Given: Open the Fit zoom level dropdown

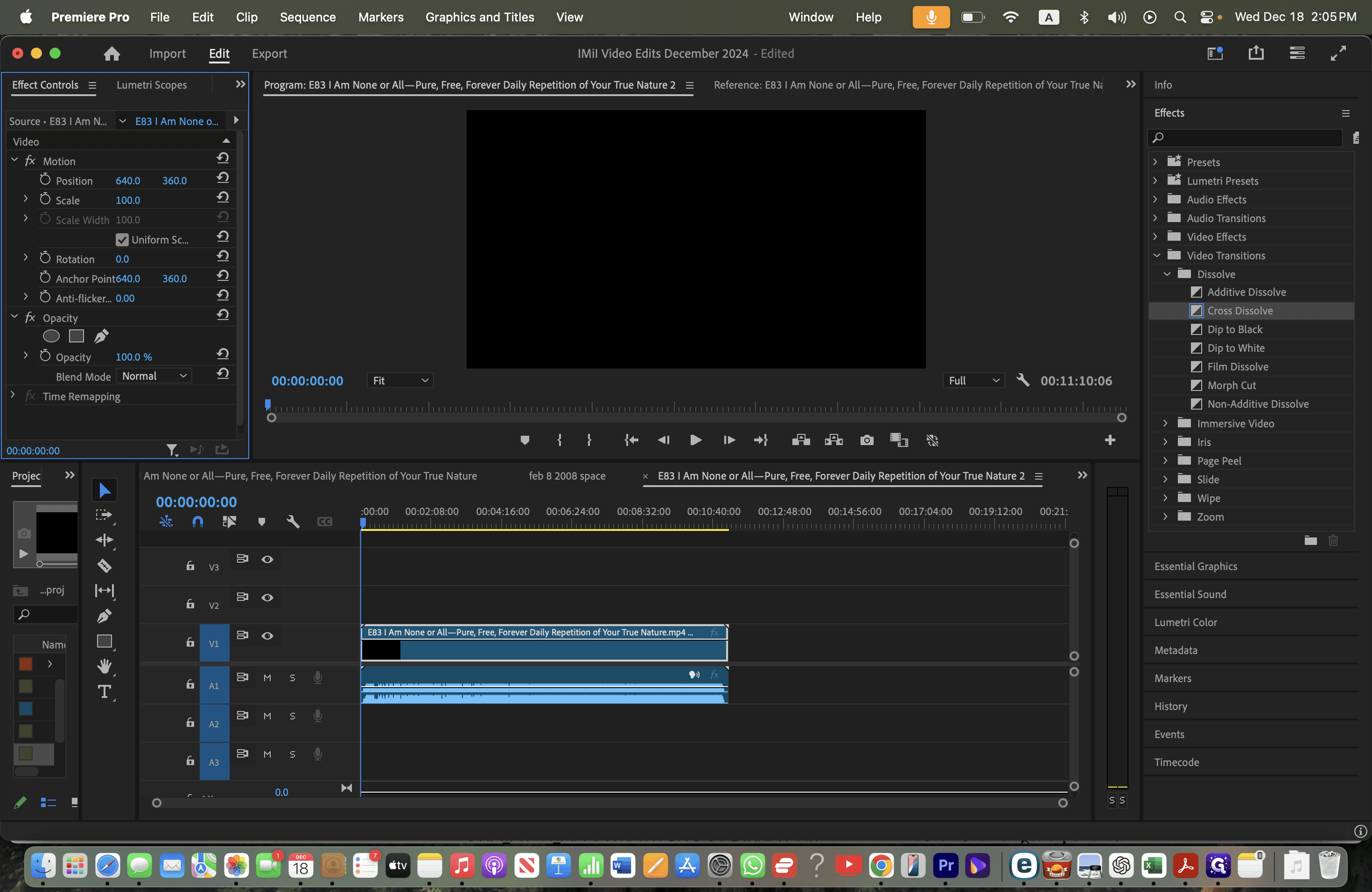Looking at the screenshot, I should pyautogui.click(x=400, y=380).
